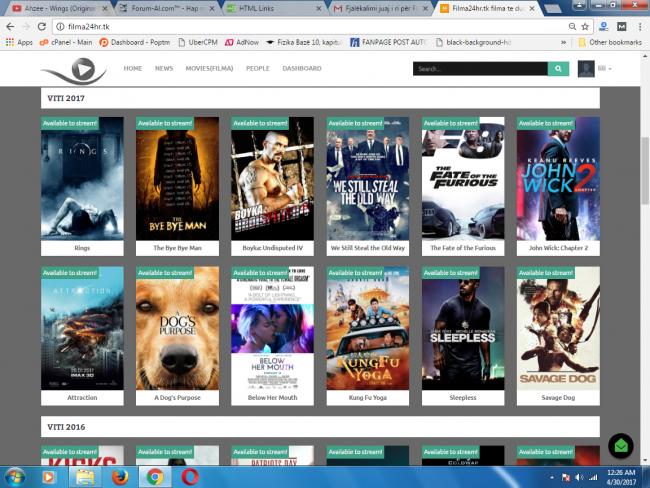
Task: Open The Fate of the Furious poster
Action: point(463,179)
